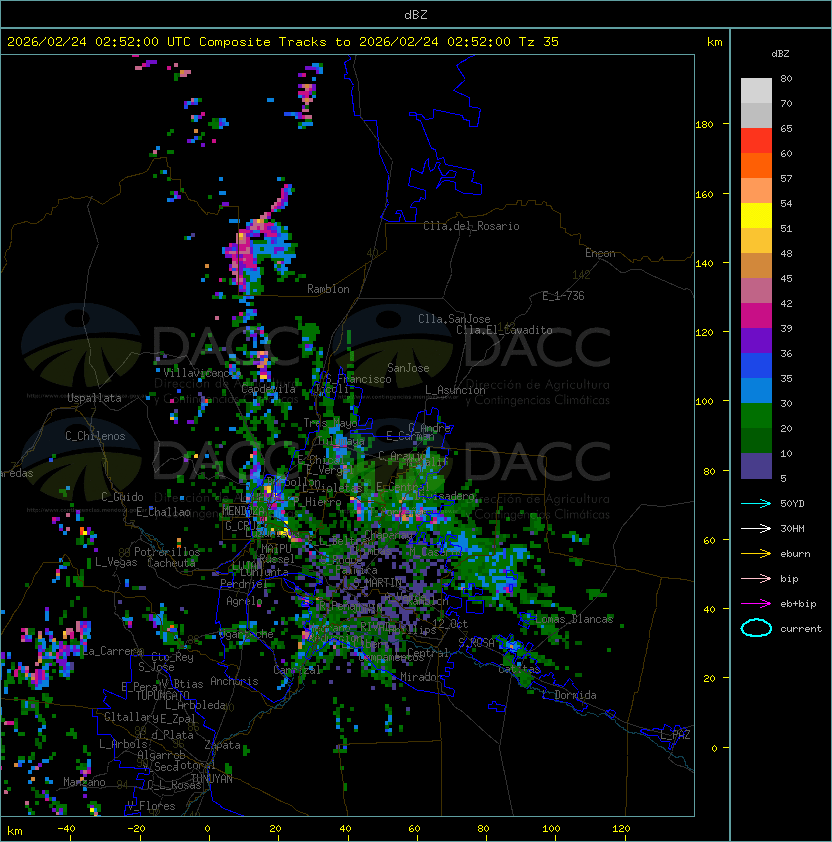
Task: Click the 'E_1-736' map label
Action: 563,296
